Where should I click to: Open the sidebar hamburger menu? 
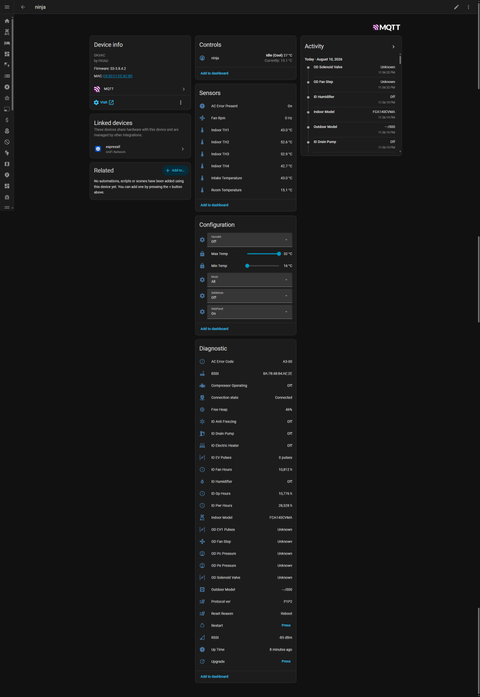click(x=7, y=7)
